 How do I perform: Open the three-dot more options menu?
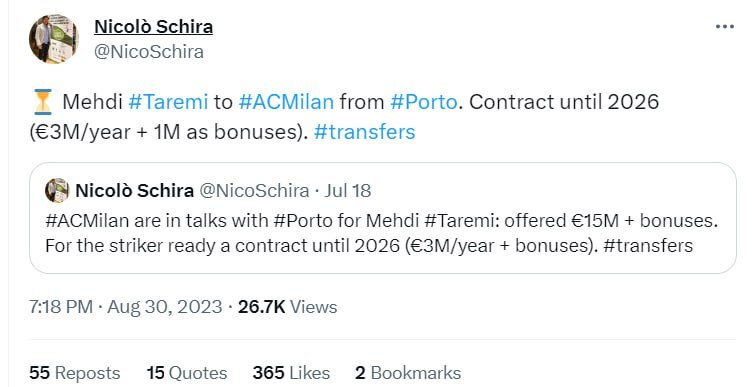724,27
